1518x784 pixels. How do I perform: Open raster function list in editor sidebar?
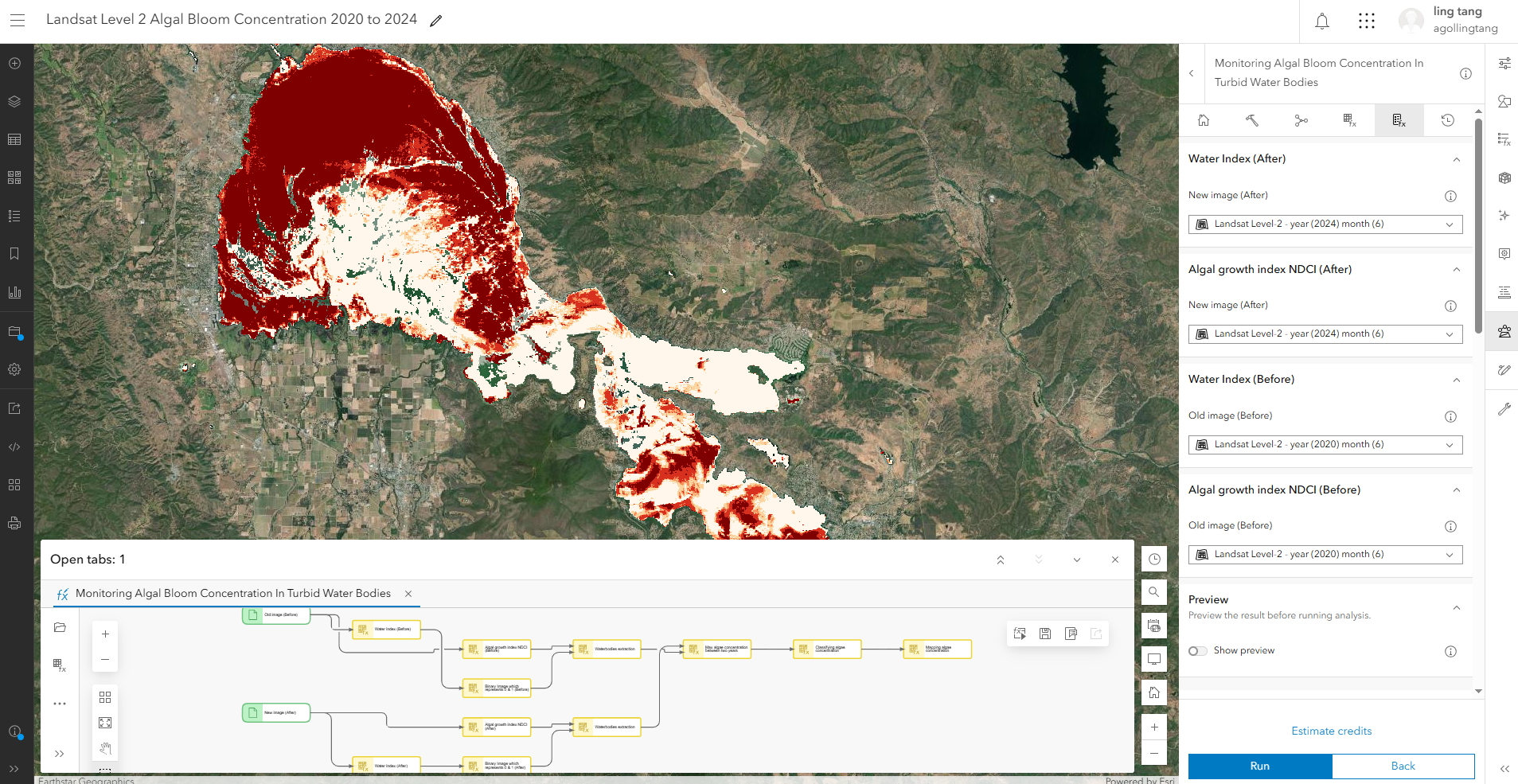[x=60, y=665]
